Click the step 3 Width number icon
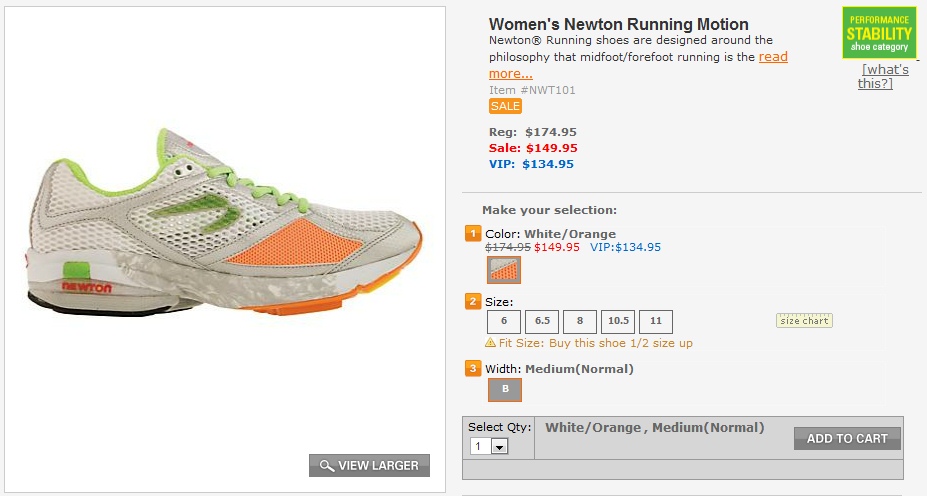This screenshot has height=496, width=927. [x=473, y=369]
